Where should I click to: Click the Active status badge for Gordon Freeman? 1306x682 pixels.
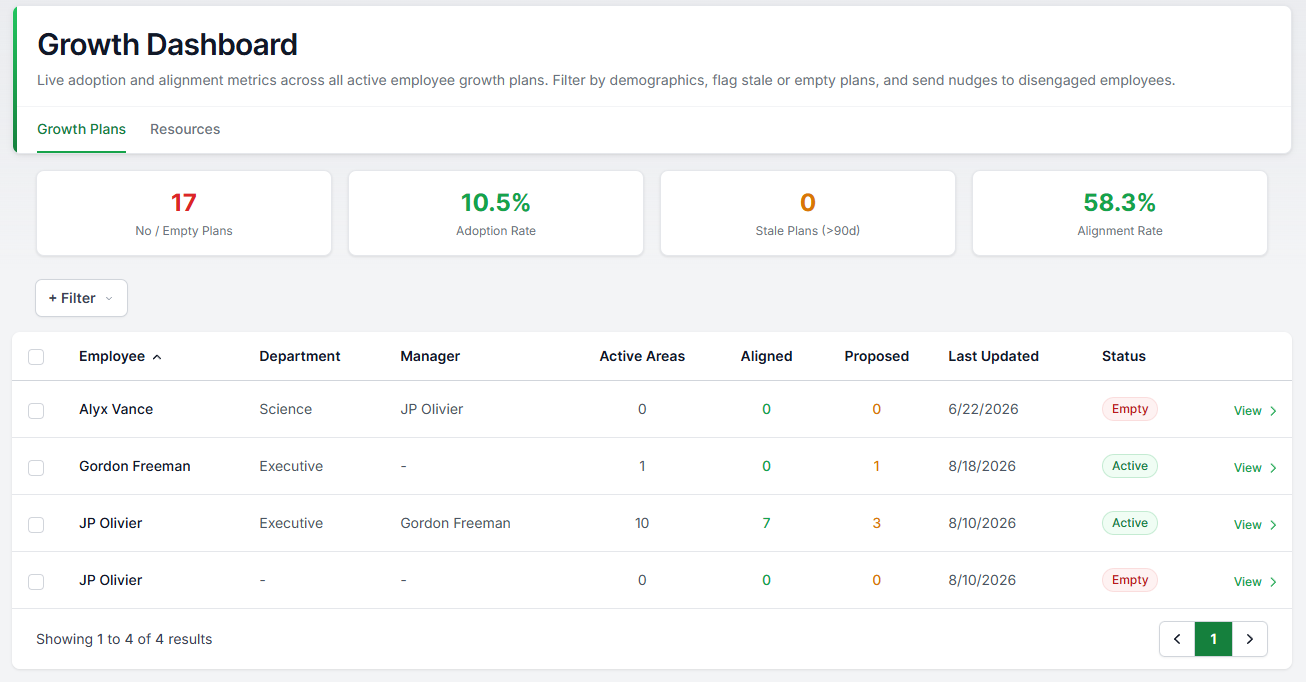click(1130, 466)
